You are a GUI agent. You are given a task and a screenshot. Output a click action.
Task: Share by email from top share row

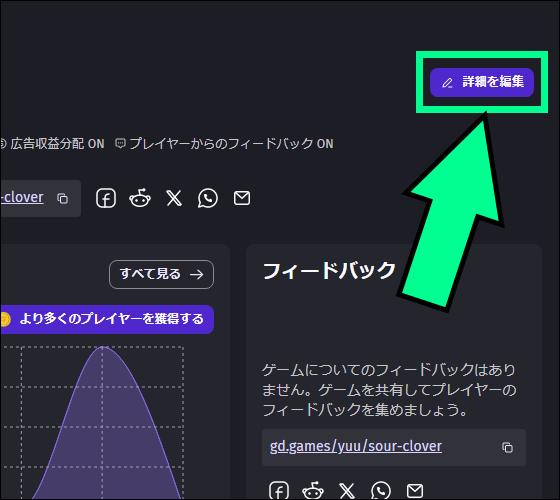[242, 198]
